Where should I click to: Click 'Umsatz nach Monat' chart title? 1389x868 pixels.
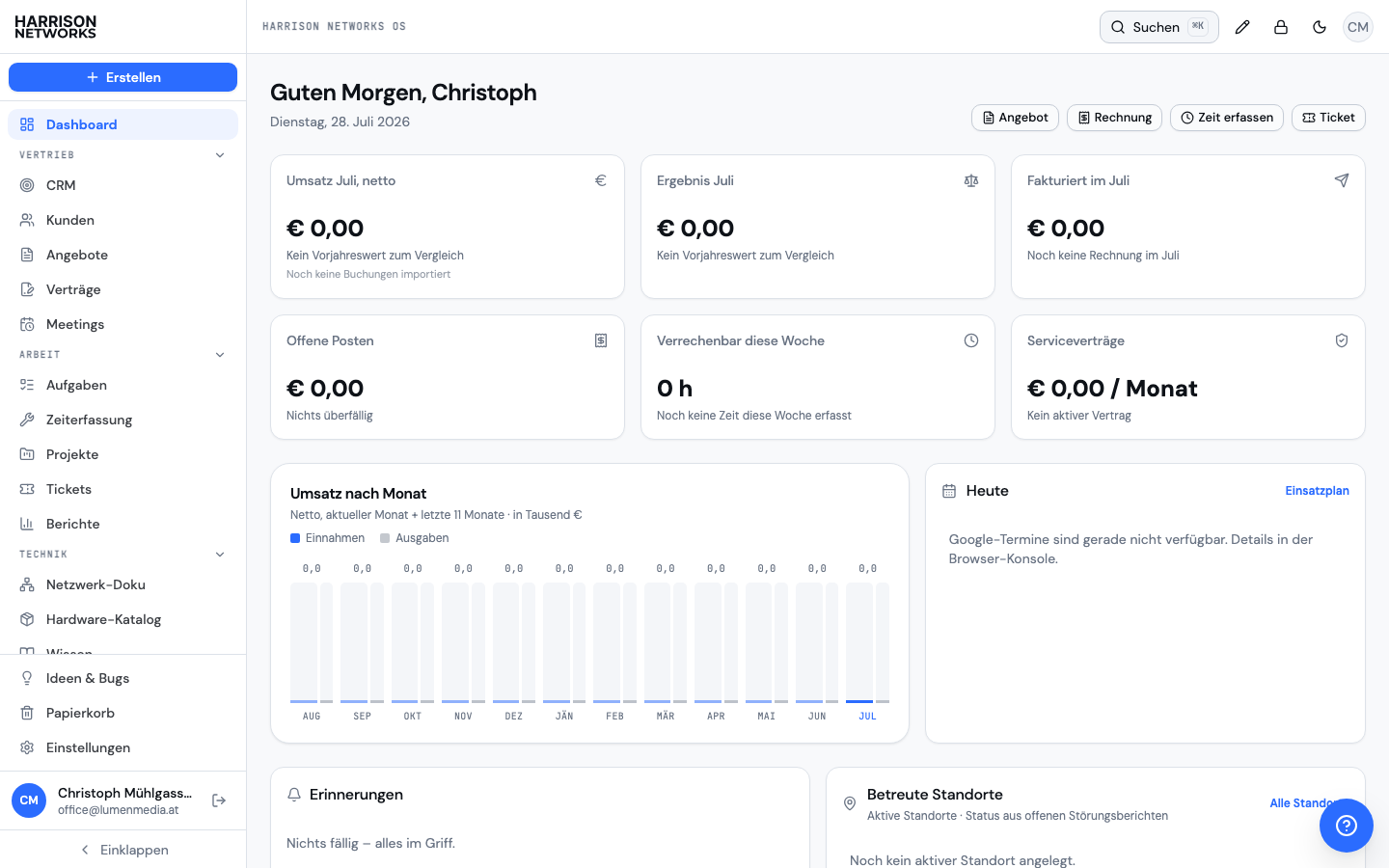(358, 494)
